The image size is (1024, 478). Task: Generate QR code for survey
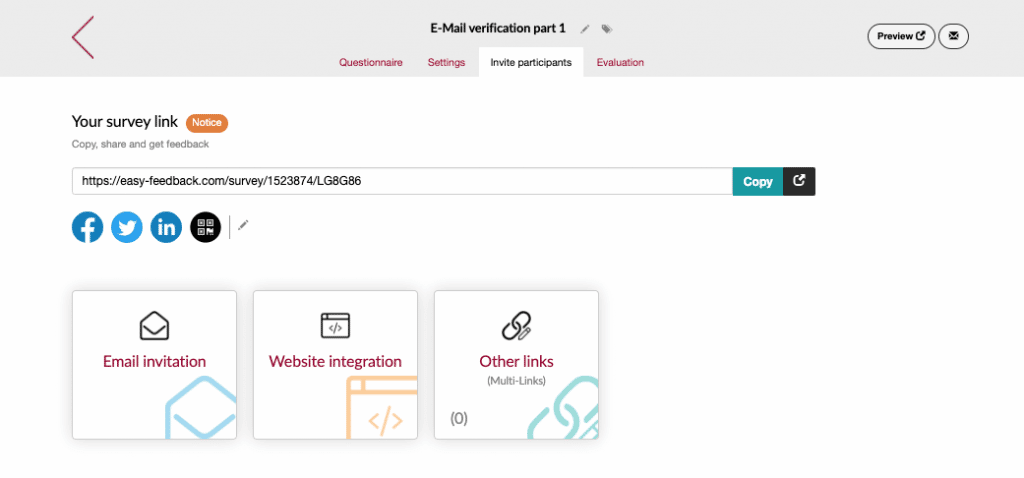click(206, 227)
